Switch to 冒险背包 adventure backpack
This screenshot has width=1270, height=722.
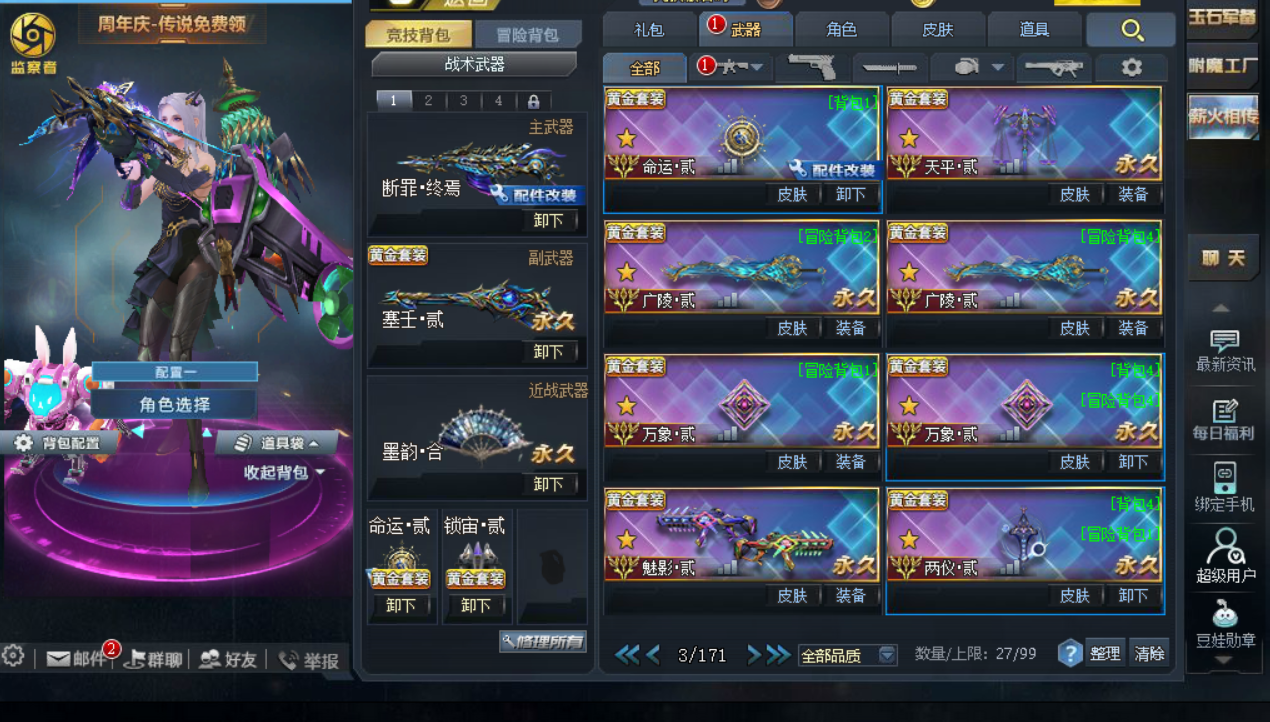point(528,35)
